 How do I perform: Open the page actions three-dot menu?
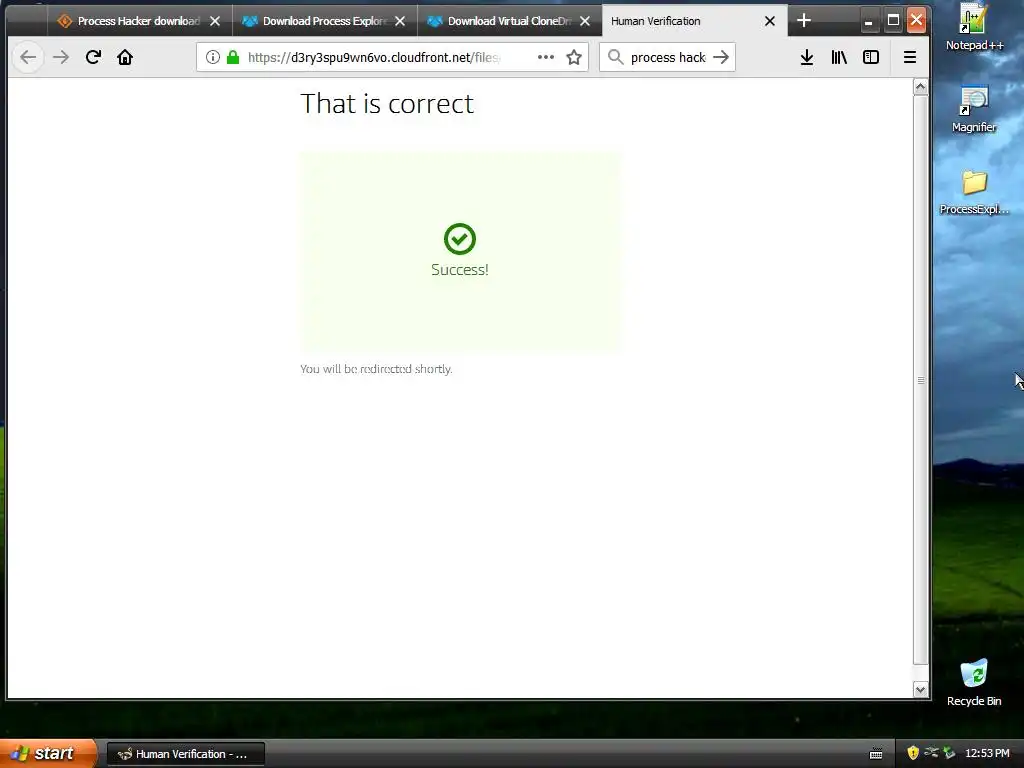(x=546, y=57)
